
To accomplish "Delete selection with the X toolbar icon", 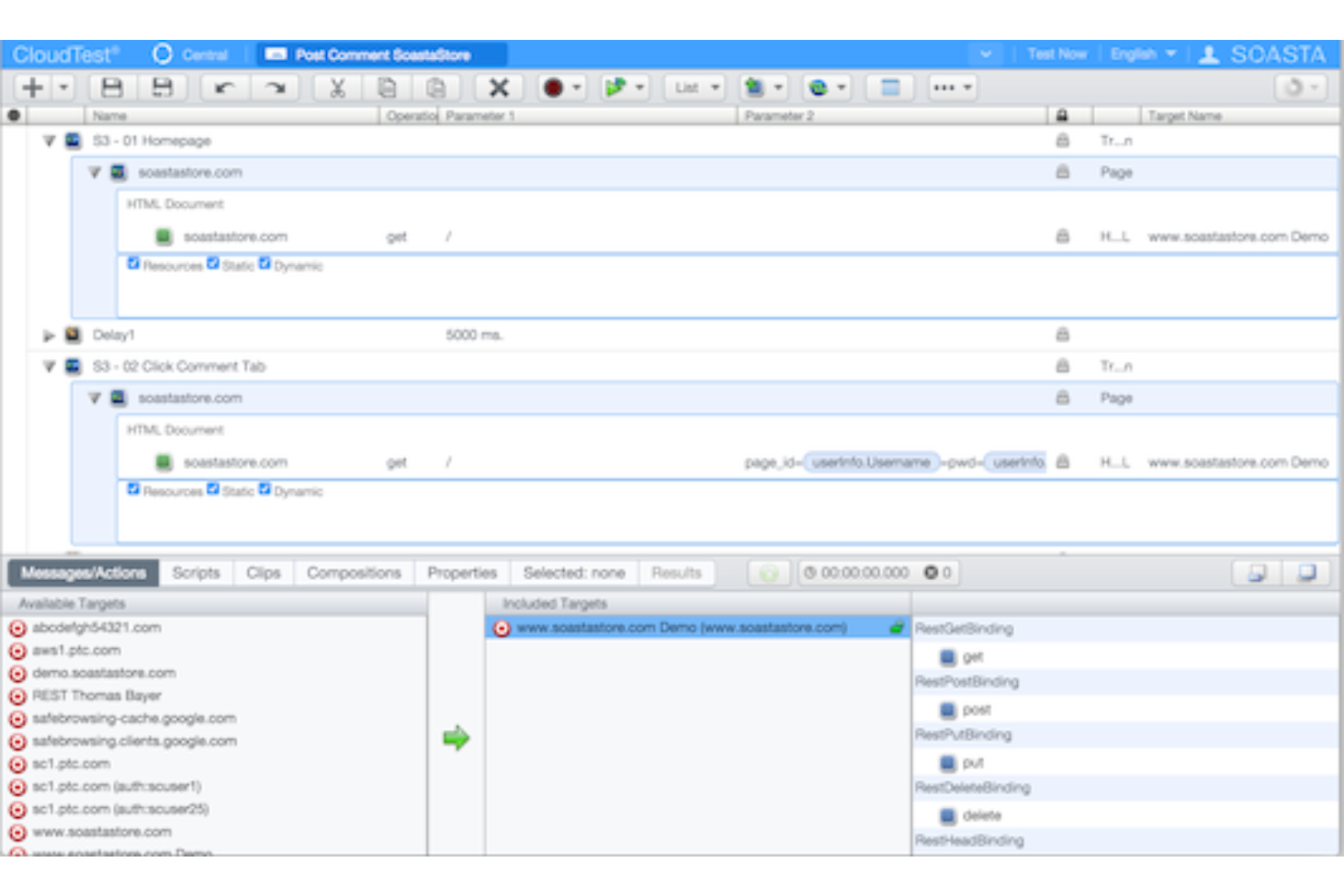I will click(x=499, y=88).
